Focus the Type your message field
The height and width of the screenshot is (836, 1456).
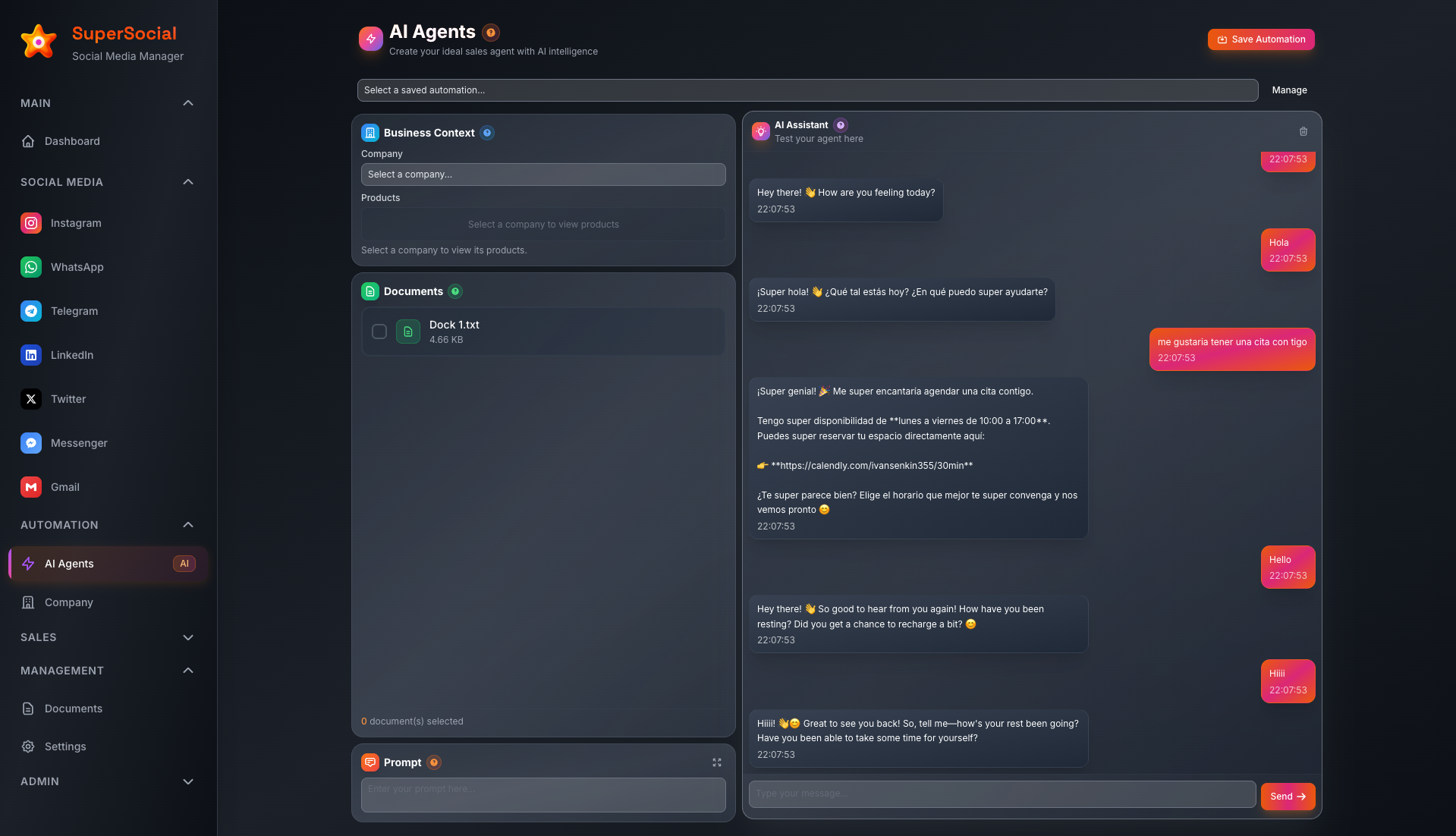[1002, 794]
